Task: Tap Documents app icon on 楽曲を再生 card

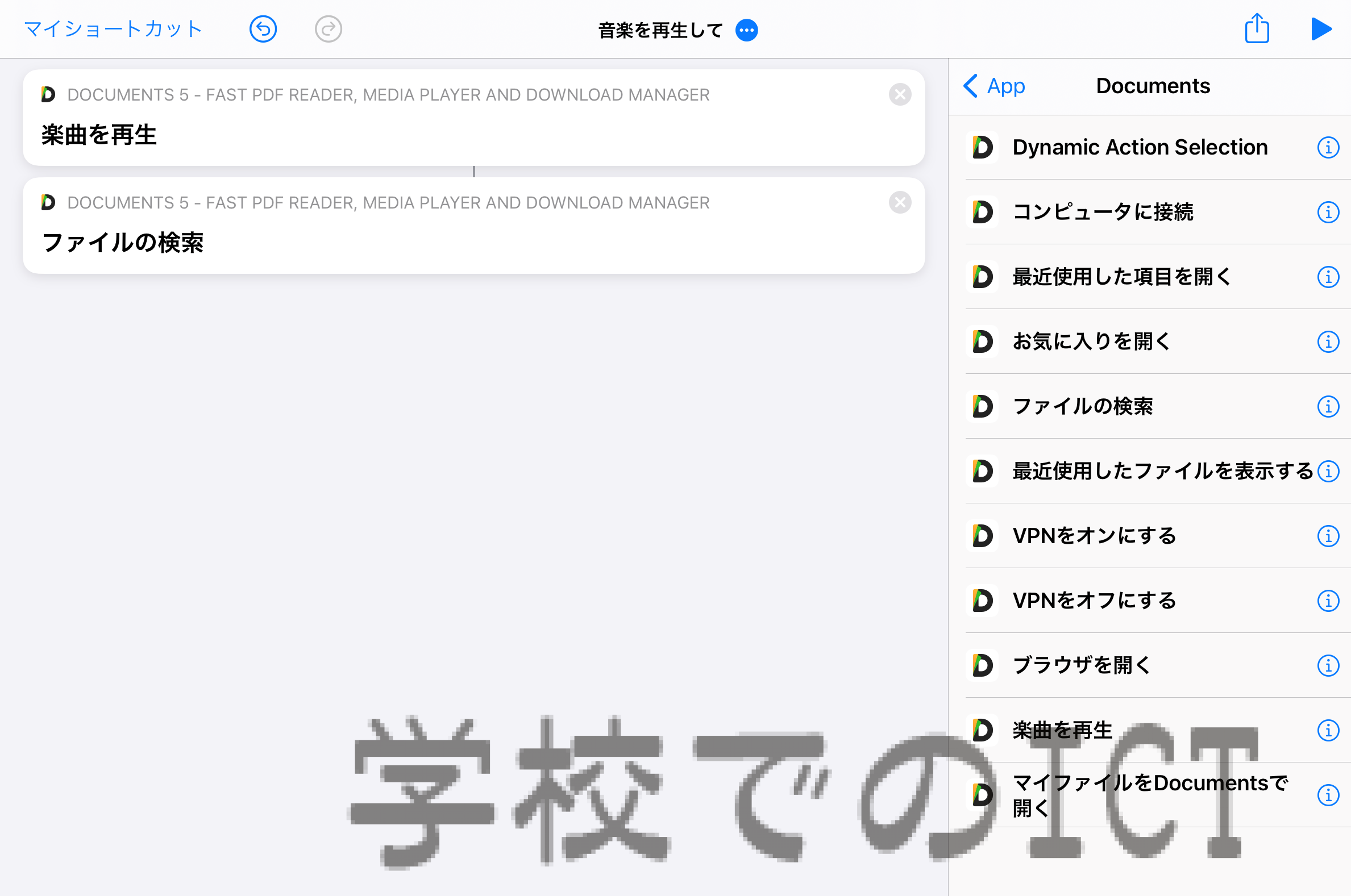Action: [48, 94]
